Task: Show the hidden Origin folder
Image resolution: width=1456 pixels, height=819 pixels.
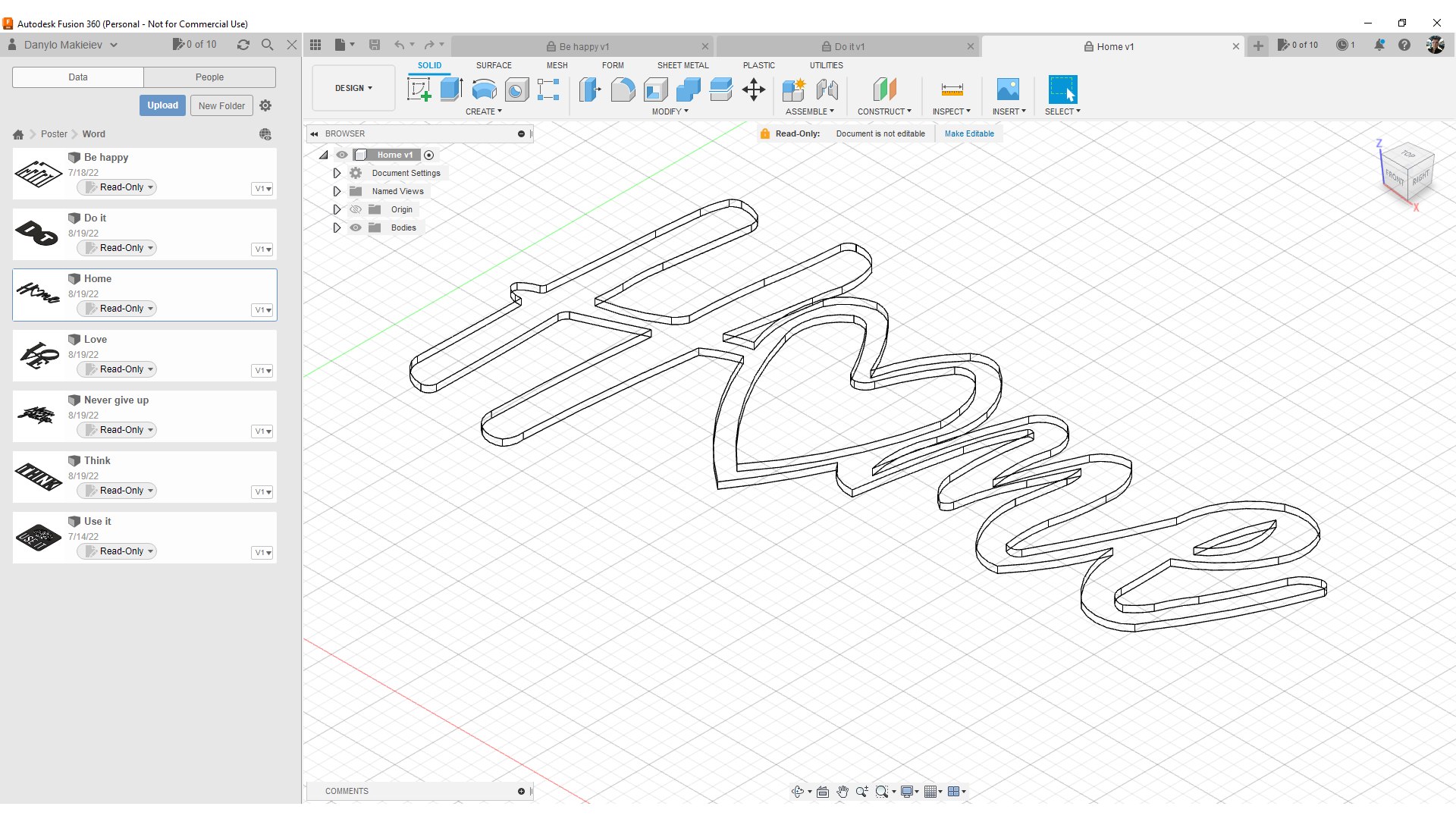Action: pos(356,209)
